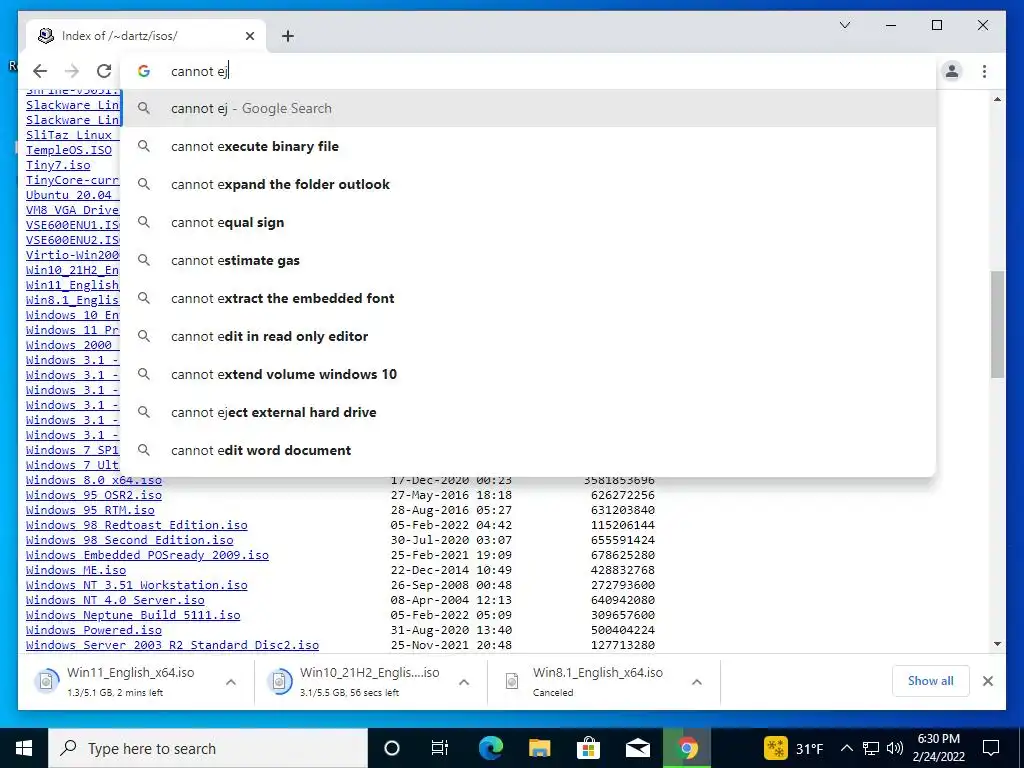This screenshot has width=1024, height=768.
Task: Open the 31°F weather widget
Action: click(794, 748)
